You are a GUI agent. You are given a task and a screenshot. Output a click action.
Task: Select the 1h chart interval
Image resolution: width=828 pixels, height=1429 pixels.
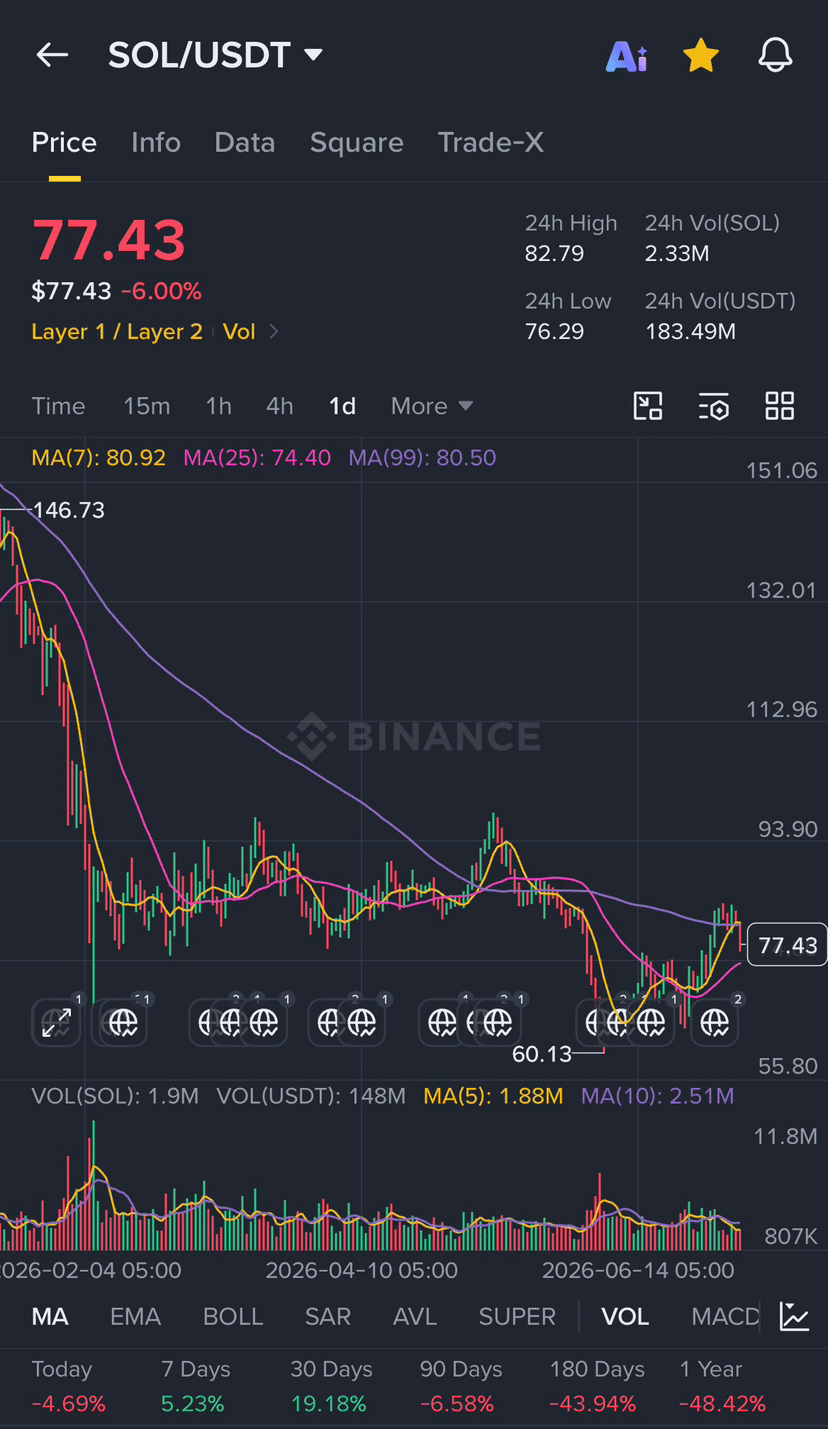click(219, 406)
